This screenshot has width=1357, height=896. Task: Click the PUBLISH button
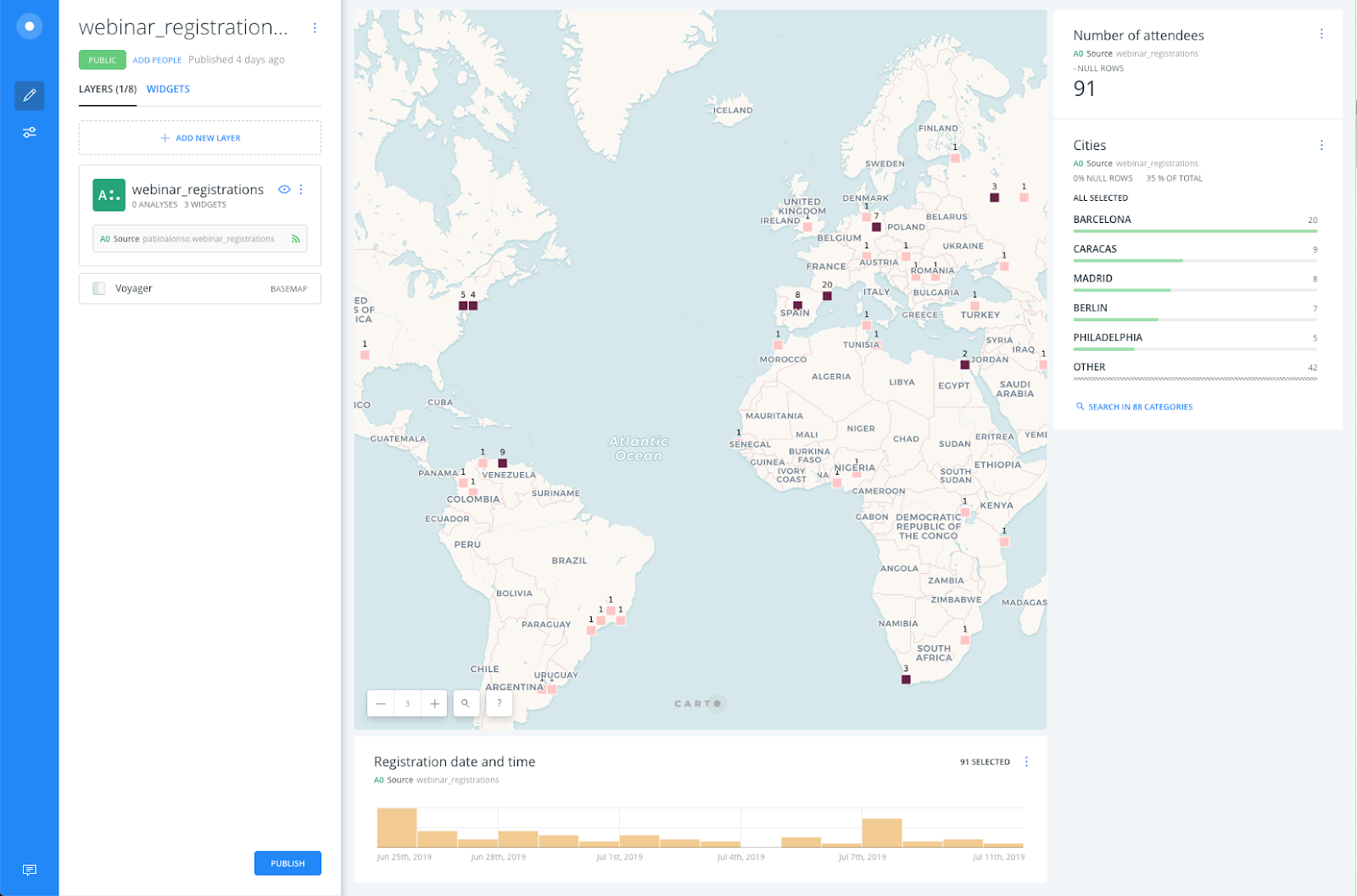(x=288, y=863)
